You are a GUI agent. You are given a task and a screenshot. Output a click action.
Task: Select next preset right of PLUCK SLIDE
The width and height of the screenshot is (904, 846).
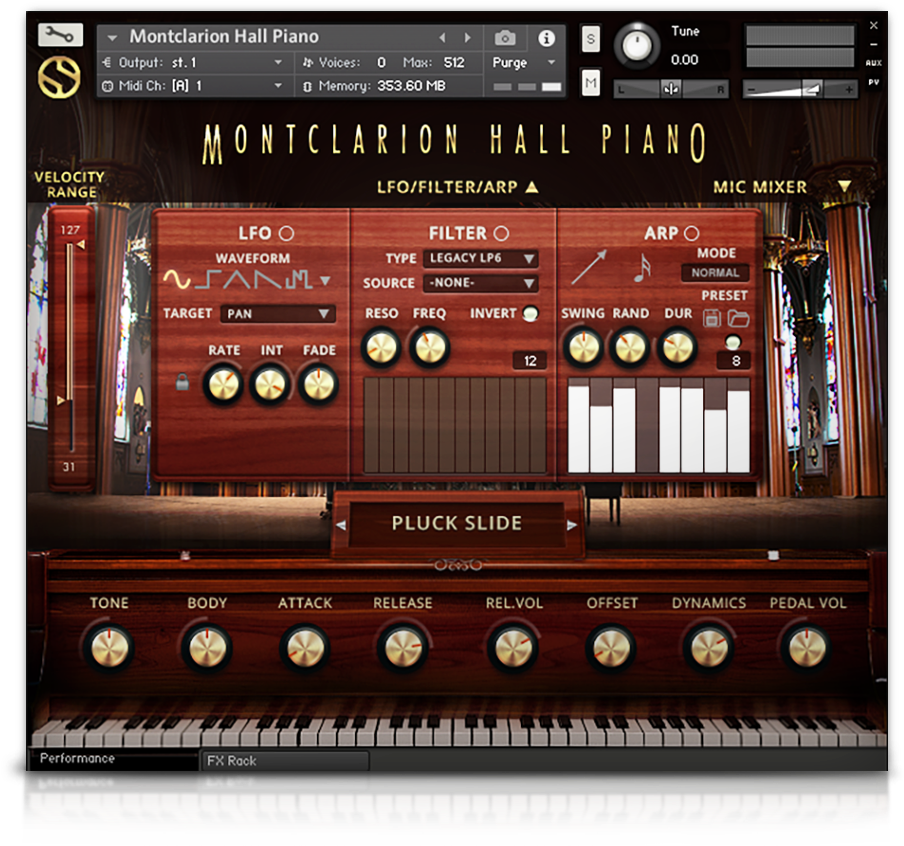tap(571, 525)
